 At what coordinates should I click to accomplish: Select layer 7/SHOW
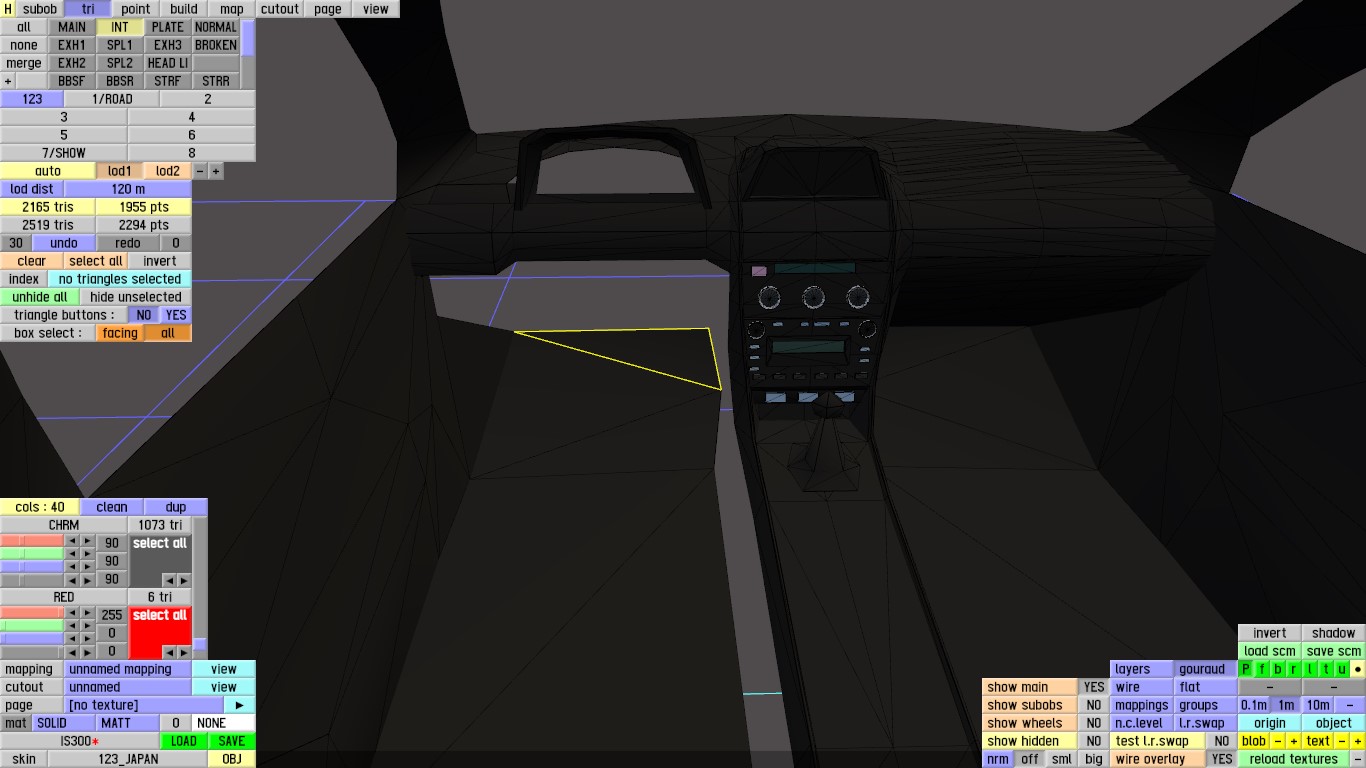coord(64,153)
